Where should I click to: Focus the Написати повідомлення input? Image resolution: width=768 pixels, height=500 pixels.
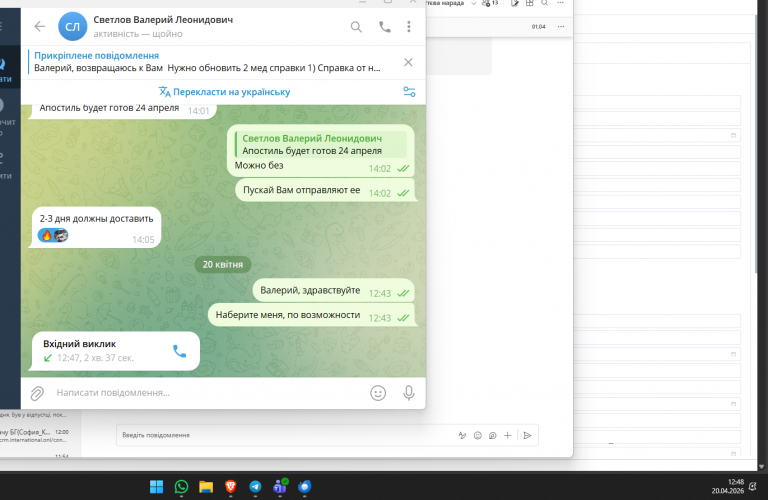(206, 393)
